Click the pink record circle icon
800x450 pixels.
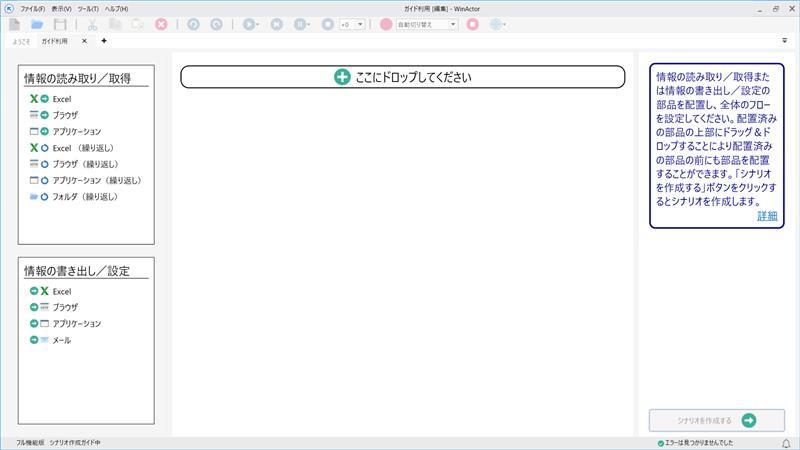coord(386,24)
